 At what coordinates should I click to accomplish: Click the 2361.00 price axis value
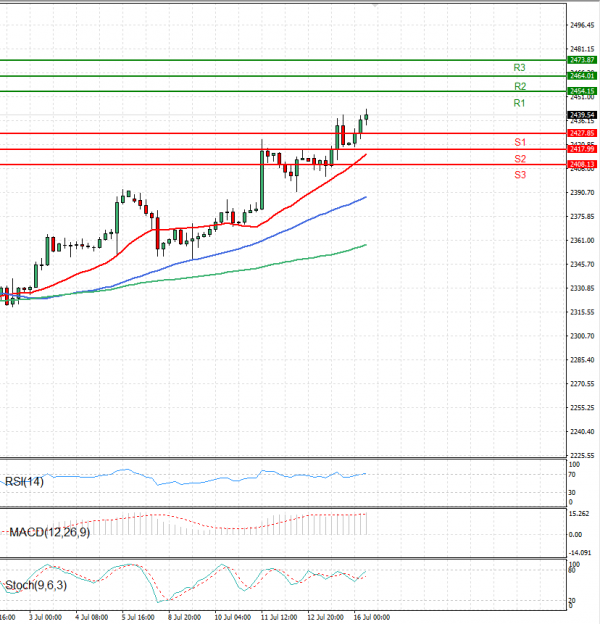[582, 240]
